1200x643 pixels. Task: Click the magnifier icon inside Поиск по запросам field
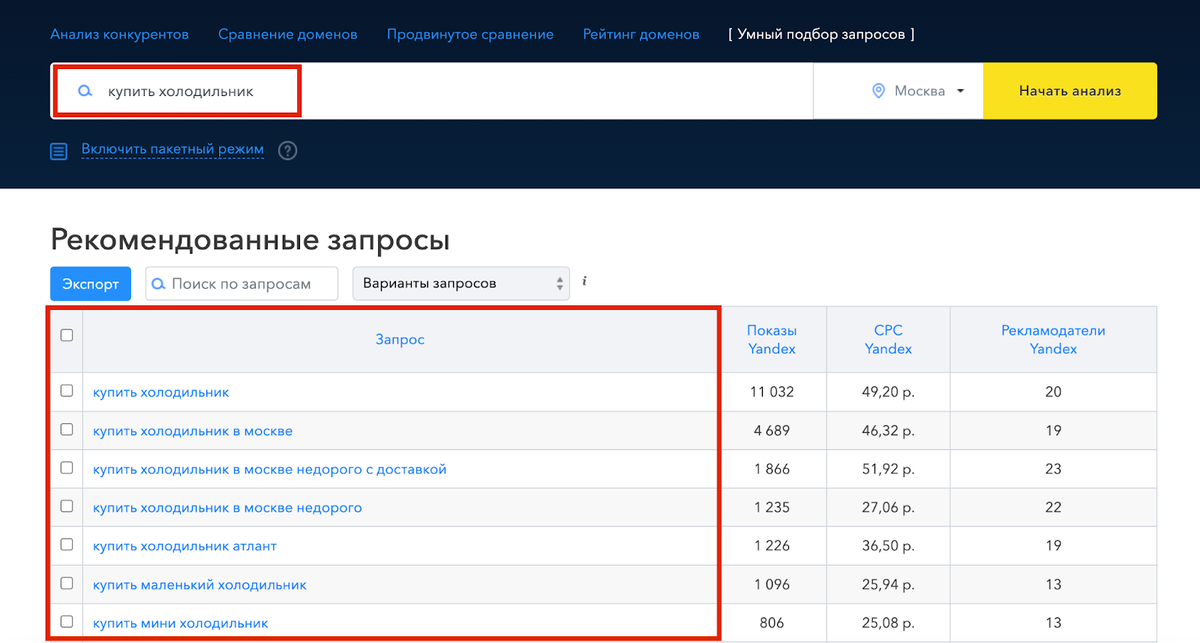click(158, 283)
